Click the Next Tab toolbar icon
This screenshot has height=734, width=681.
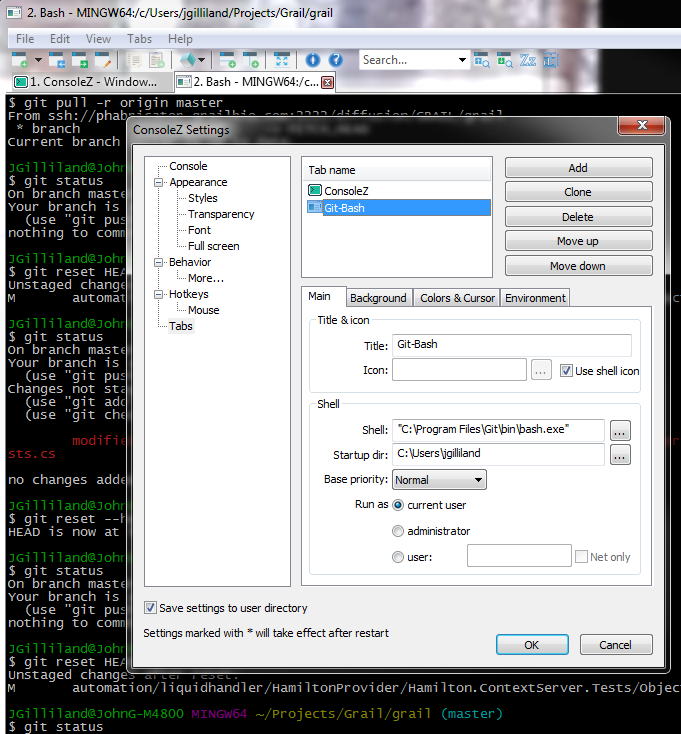click(x=80, y=60)
